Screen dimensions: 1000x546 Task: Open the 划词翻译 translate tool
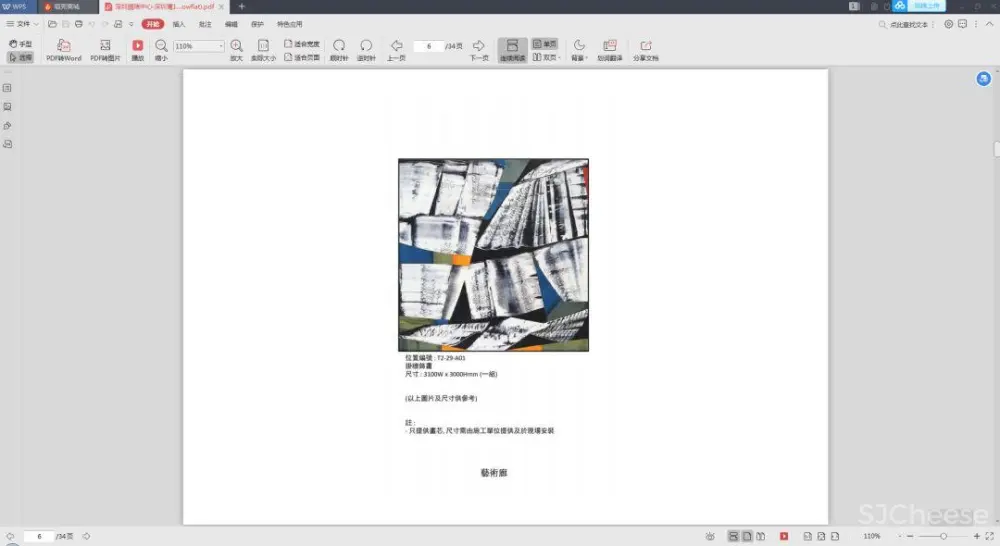click(x=609, y=46)
